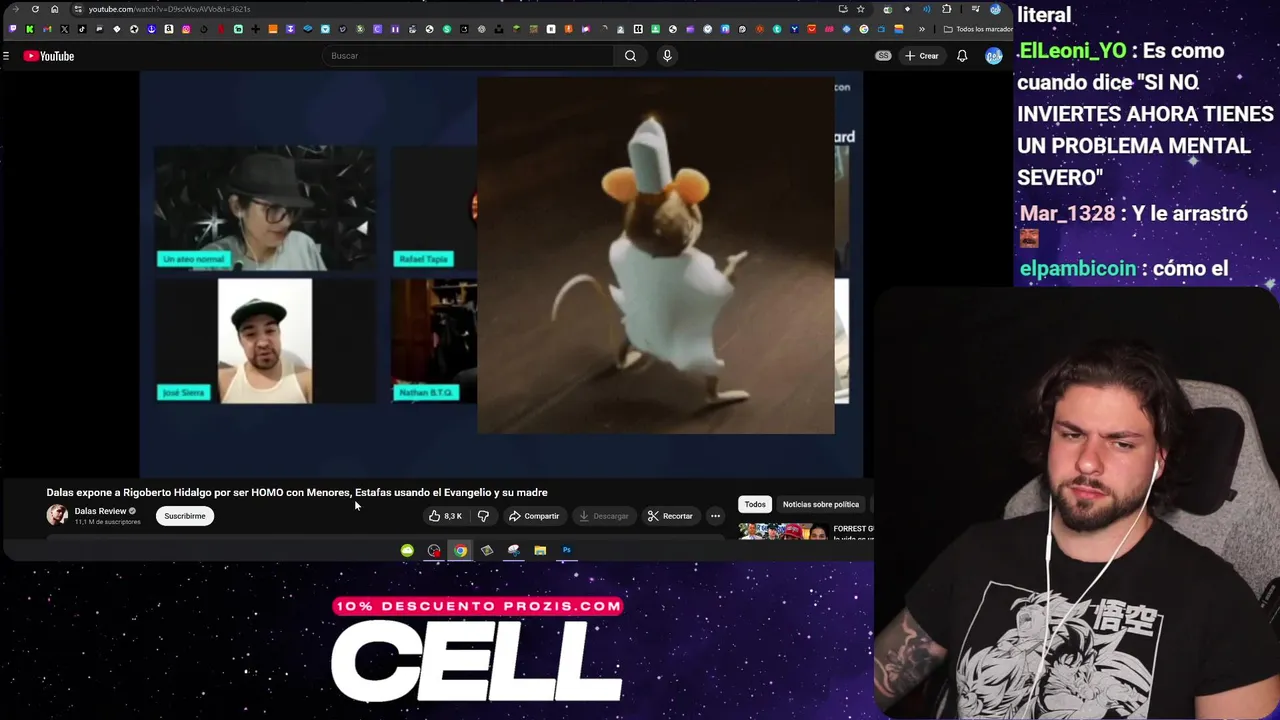Screen dimensions: 1280x720
Task: Click the video title text
Action: (x=297, y=492)
